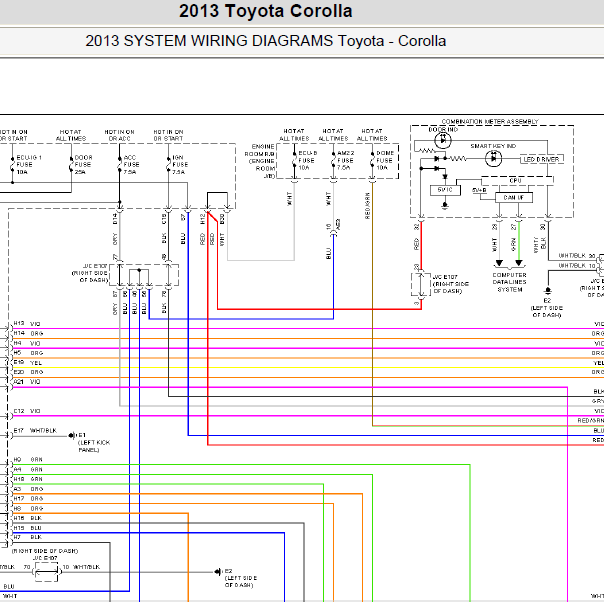Click the E19 YEL terminal label

click(27, 363)
